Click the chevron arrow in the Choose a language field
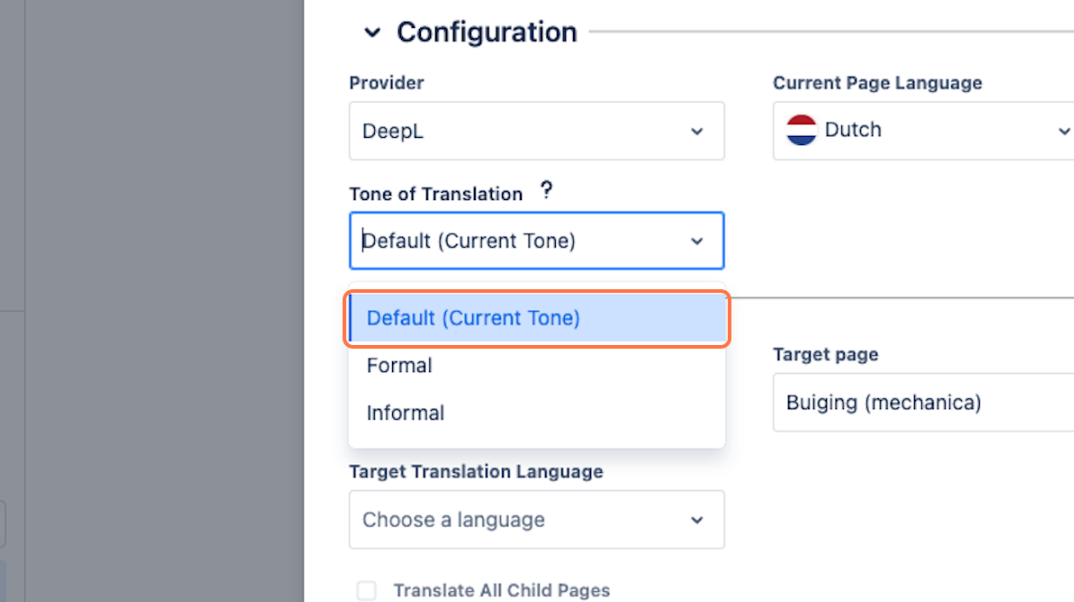The height and width of the screenshot is (602, 1074). pos(697,520)
